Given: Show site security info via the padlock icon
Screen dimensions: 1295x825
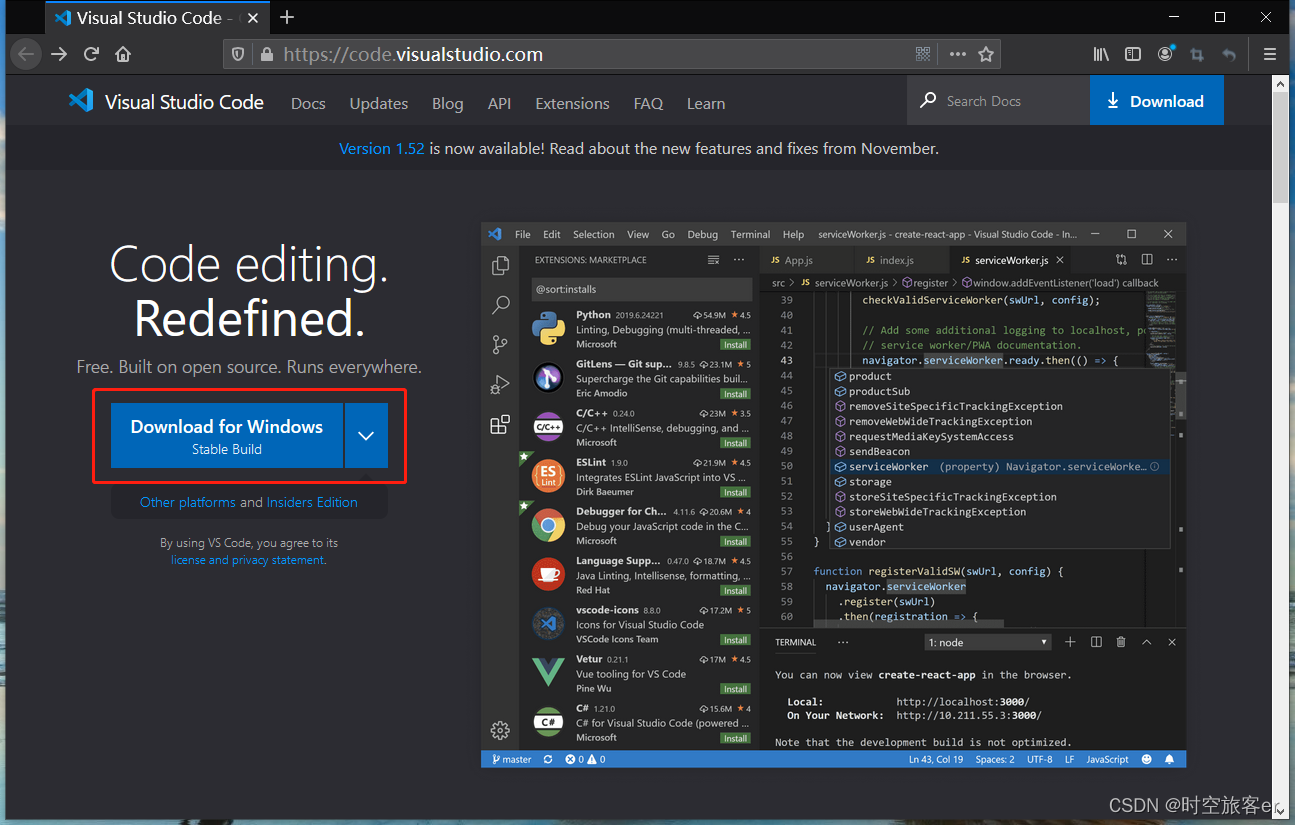Looking at the screenshot, I should 266,55.
